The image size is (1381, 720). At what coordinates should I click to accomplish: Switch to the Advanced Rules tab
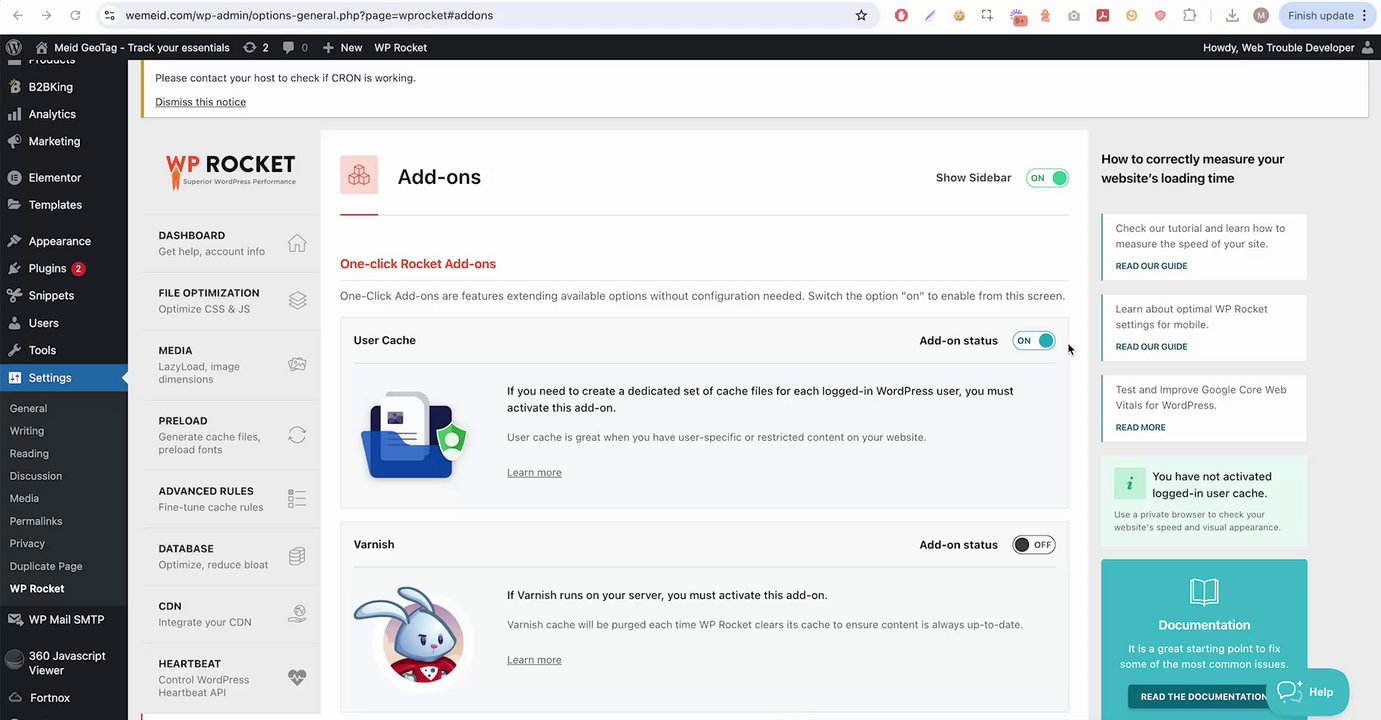(x=231, y=499)
